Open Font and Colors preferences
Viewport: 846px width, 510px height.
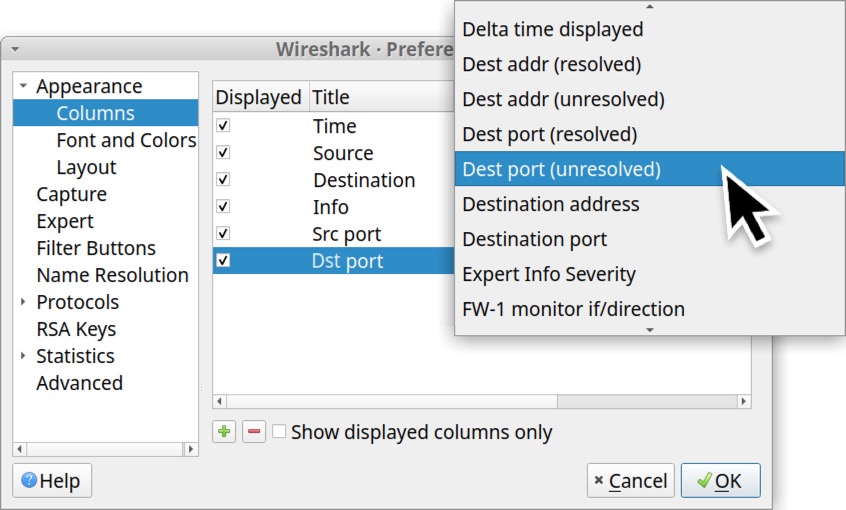126,140
